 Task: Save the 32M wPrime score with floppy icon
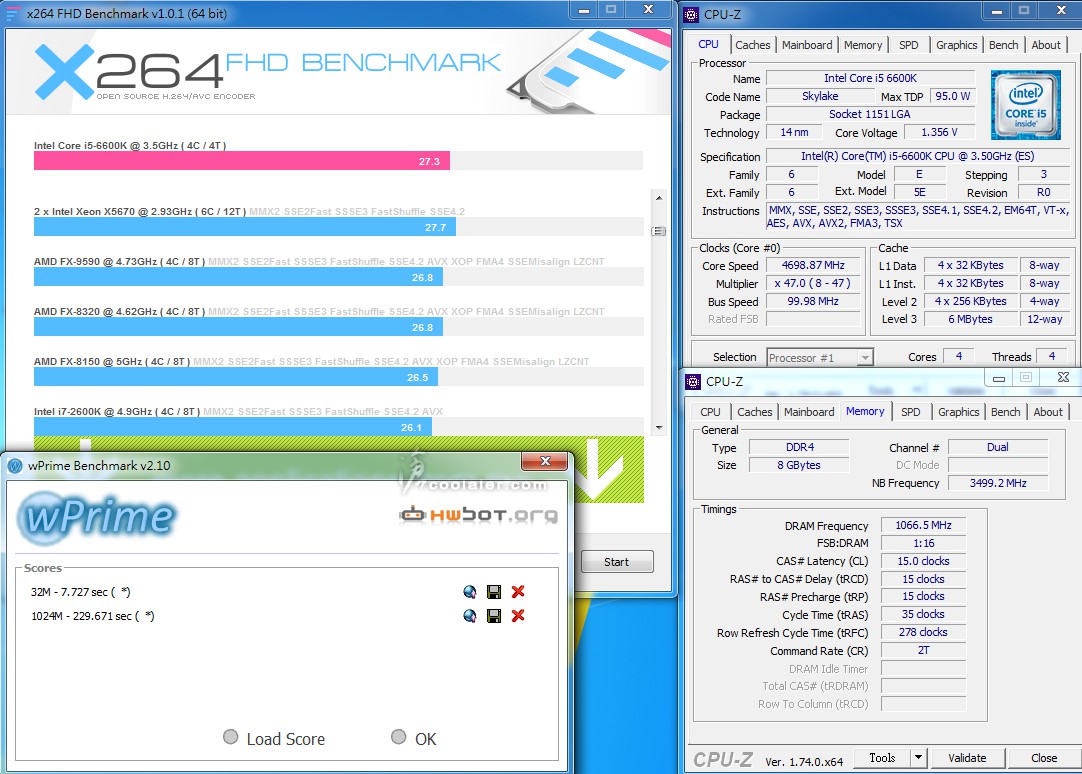(494, 592)
